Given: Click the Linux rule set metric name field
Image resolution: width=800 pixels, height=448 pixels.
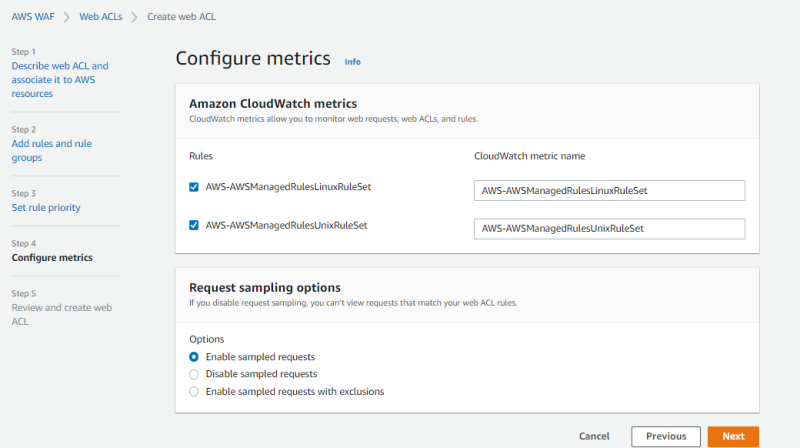Looking at the screenshot, I should (x=609, y=190).
